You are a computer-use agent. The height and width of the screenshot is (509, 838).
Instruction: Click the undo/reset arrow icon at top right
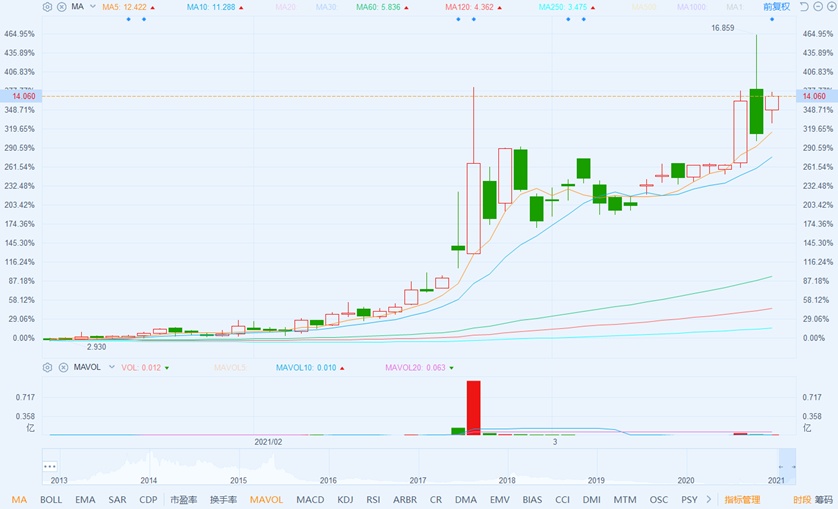click(x=804, y=6)
